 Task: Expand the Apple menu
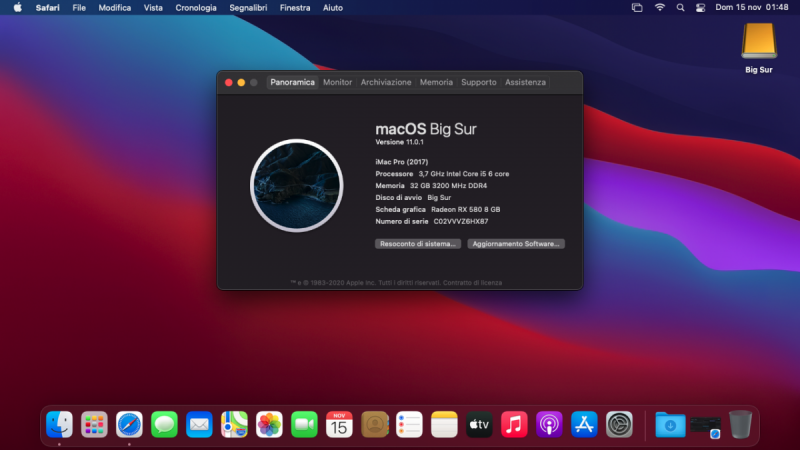tap(17, 7)
